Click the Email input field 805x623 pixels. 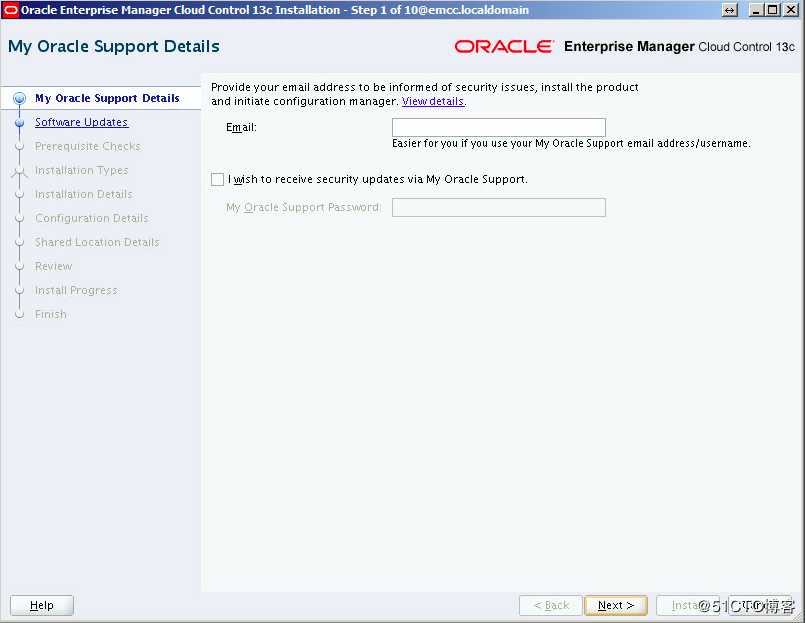pyautogui.click(x=499, y=127)
